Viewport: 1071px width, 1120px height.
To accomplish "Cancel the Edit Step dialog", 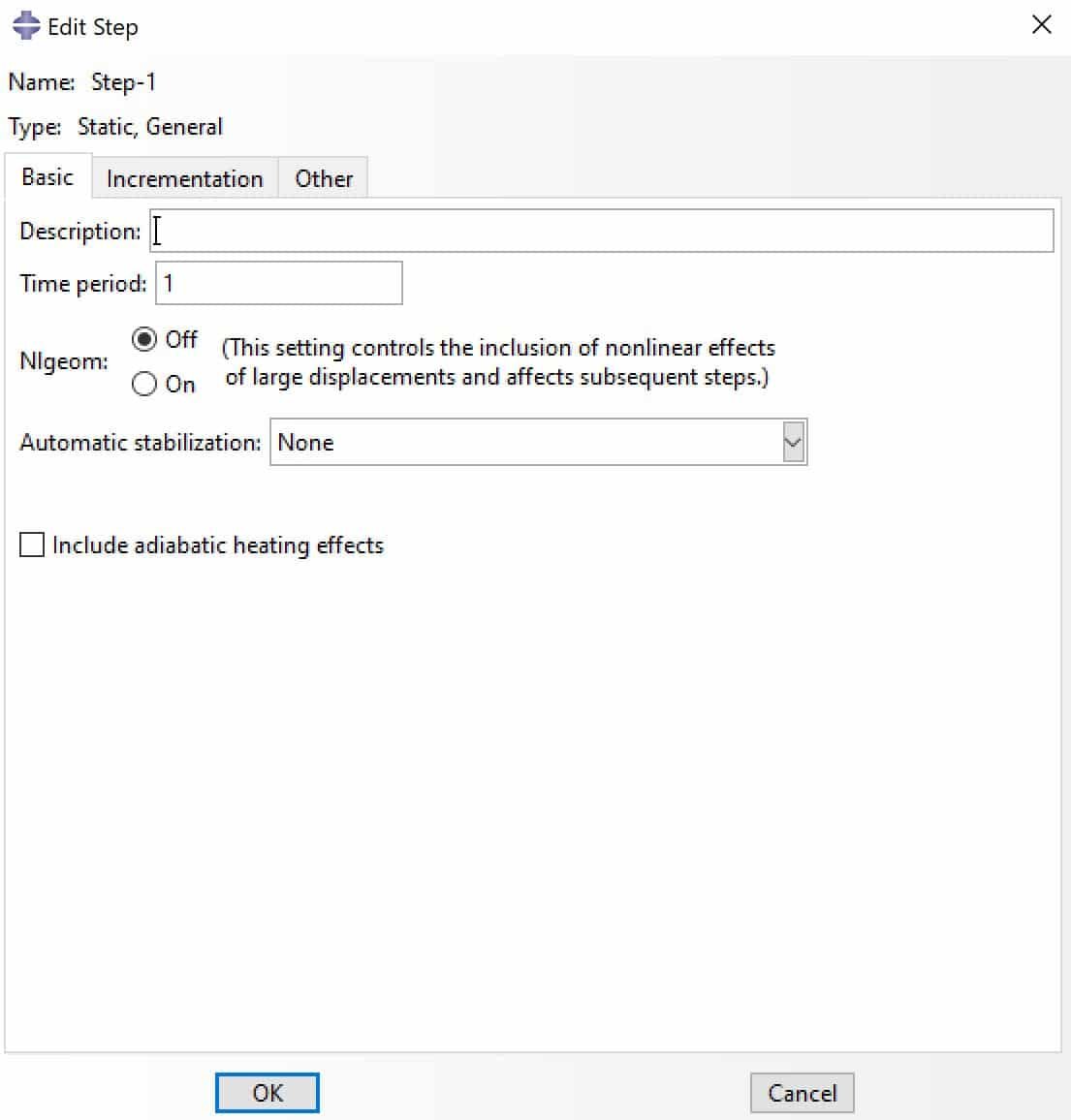I will coord(802,1093).
